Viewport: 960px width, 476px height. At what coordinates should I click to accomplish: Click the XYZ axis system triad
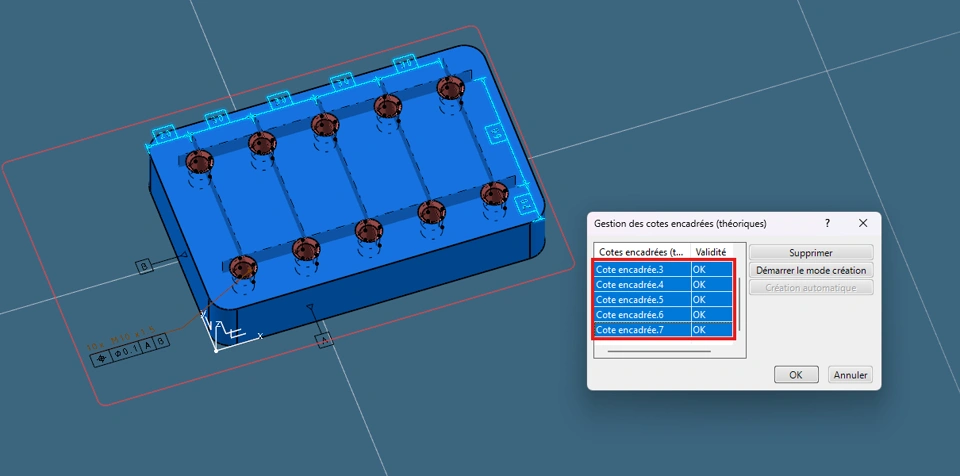coord(229,332)
